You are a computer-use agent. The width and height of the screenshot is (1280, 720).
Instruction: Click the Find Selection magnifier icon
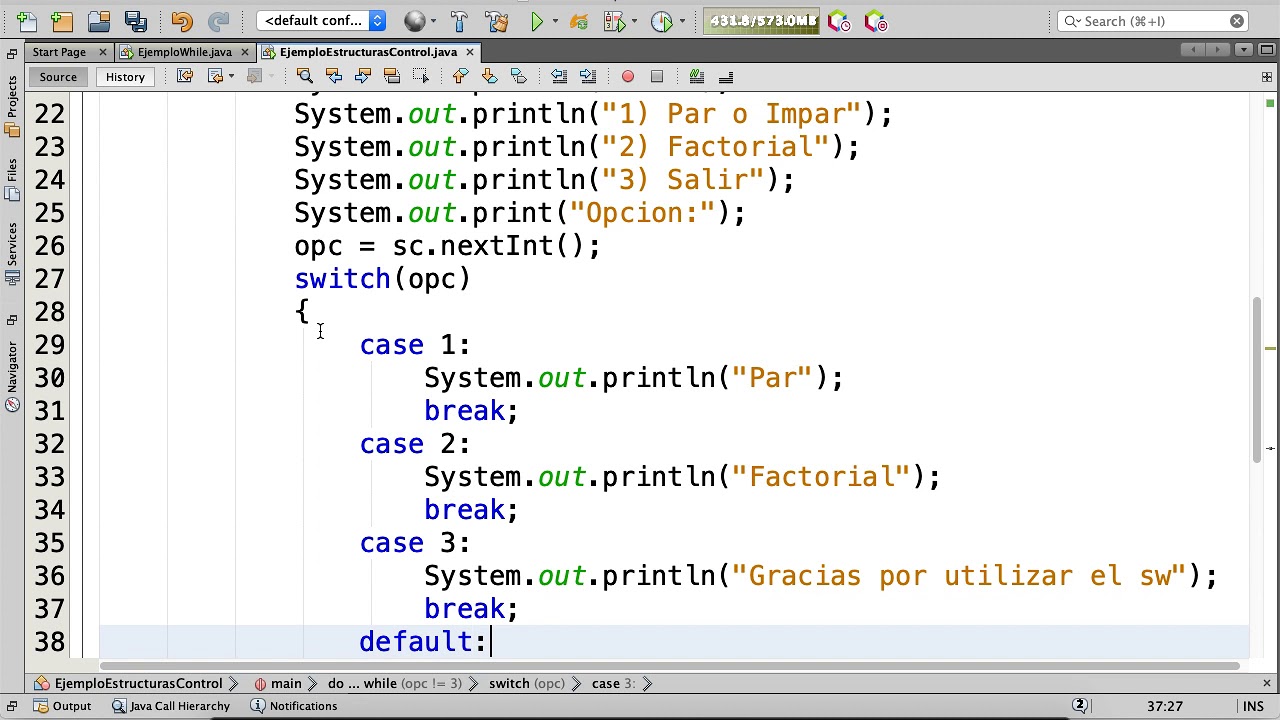coord(305,77)
